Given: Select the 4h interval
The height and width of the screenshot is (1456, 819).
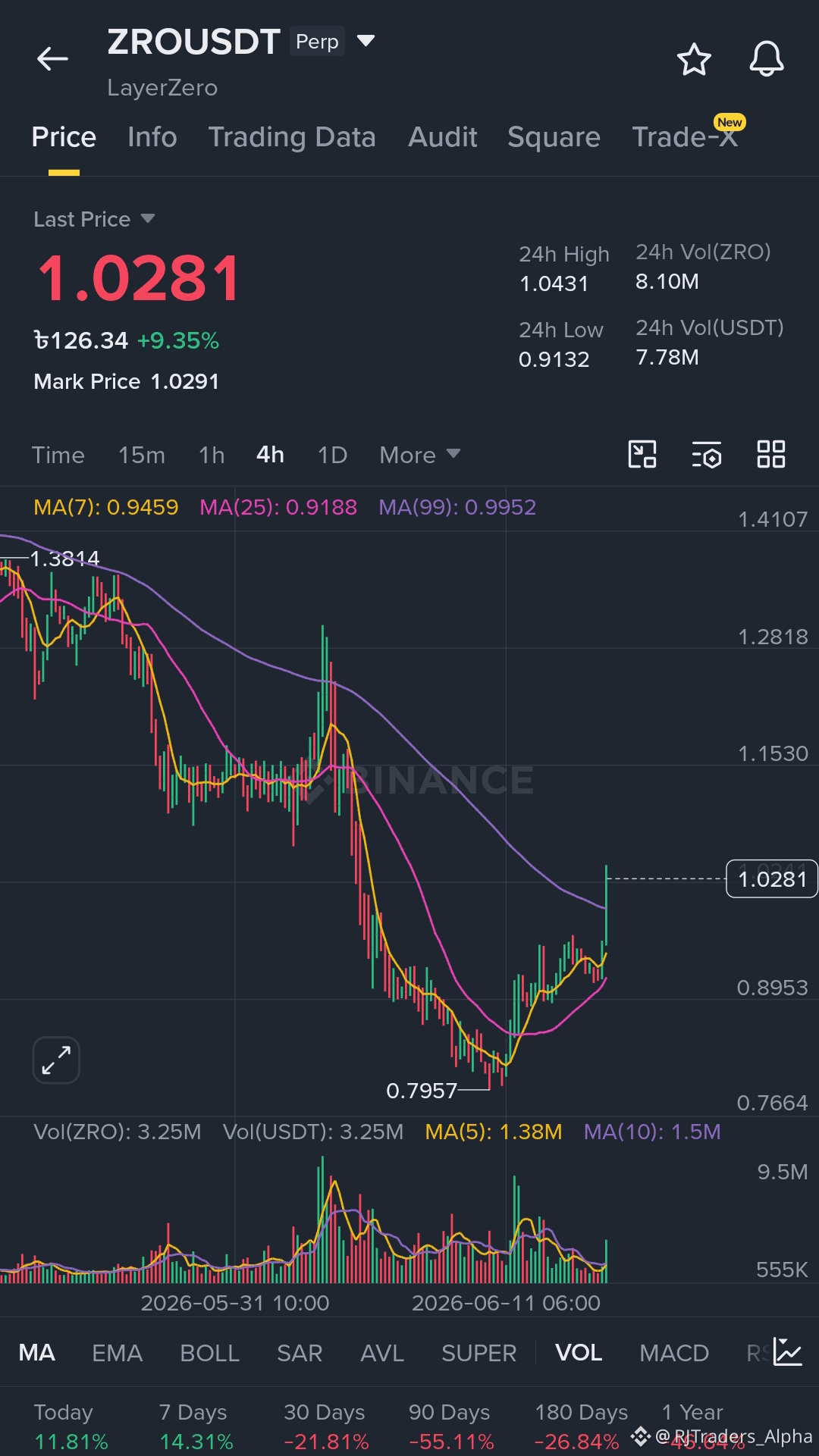Looking at the screenshot, I should click(x=271, y=455).
